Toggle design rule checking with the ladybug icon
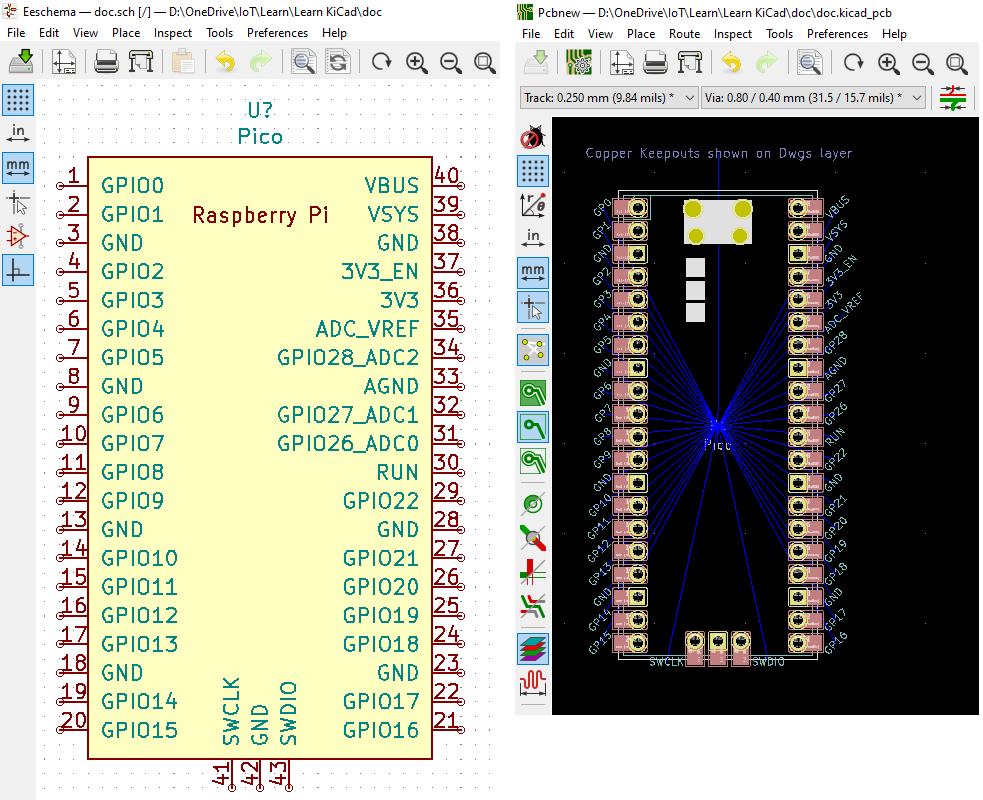 (532, 136)
